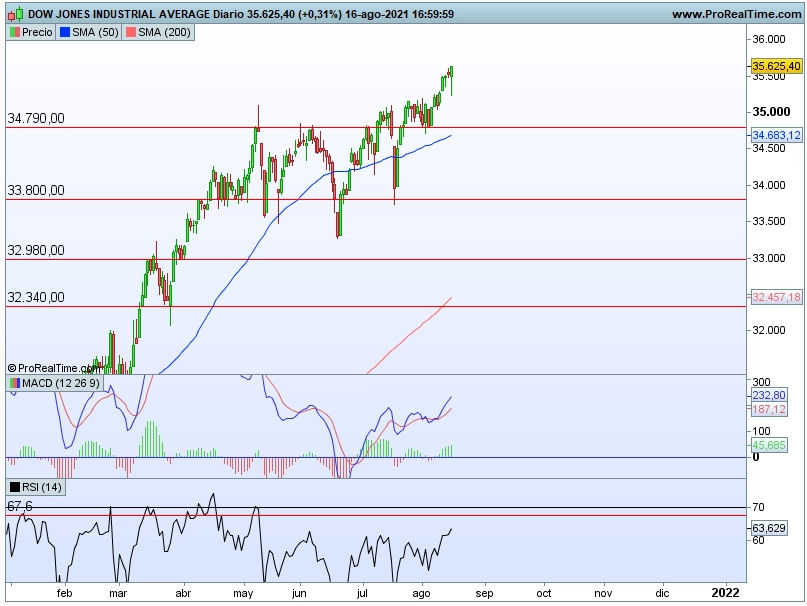Jump to dic on the time axis
The image size is (807, 606).
click(x=662, y=593)
